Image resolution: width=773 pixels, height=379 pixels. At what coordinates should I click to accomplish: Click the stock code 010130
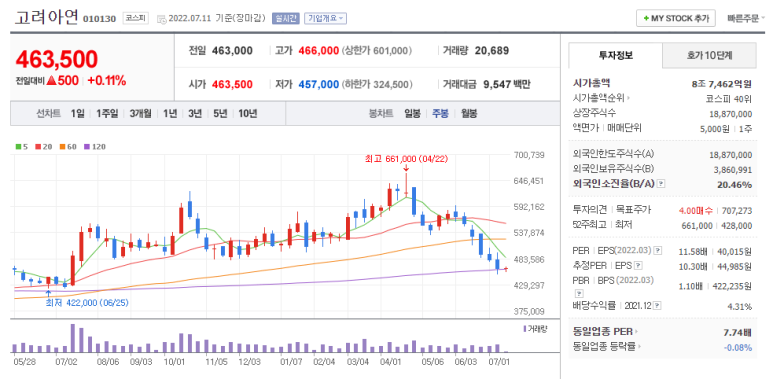coord(100,19)
